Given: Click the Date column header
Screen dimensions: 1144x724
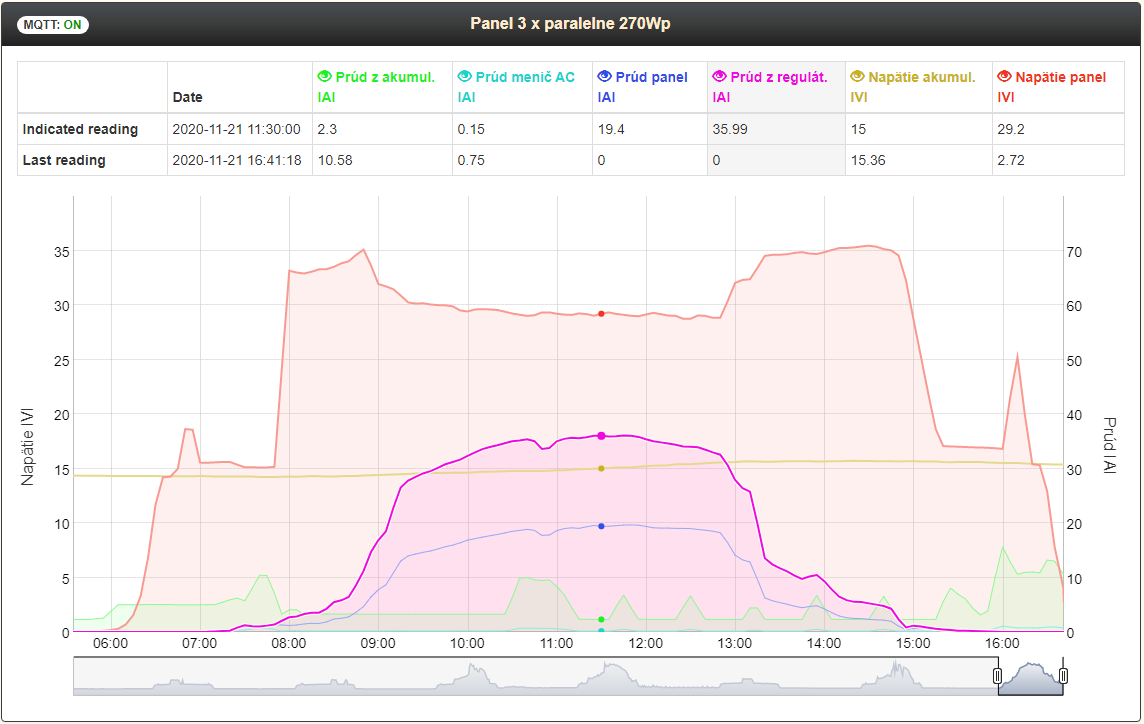Looking at the screenshot, I should 188,97.
